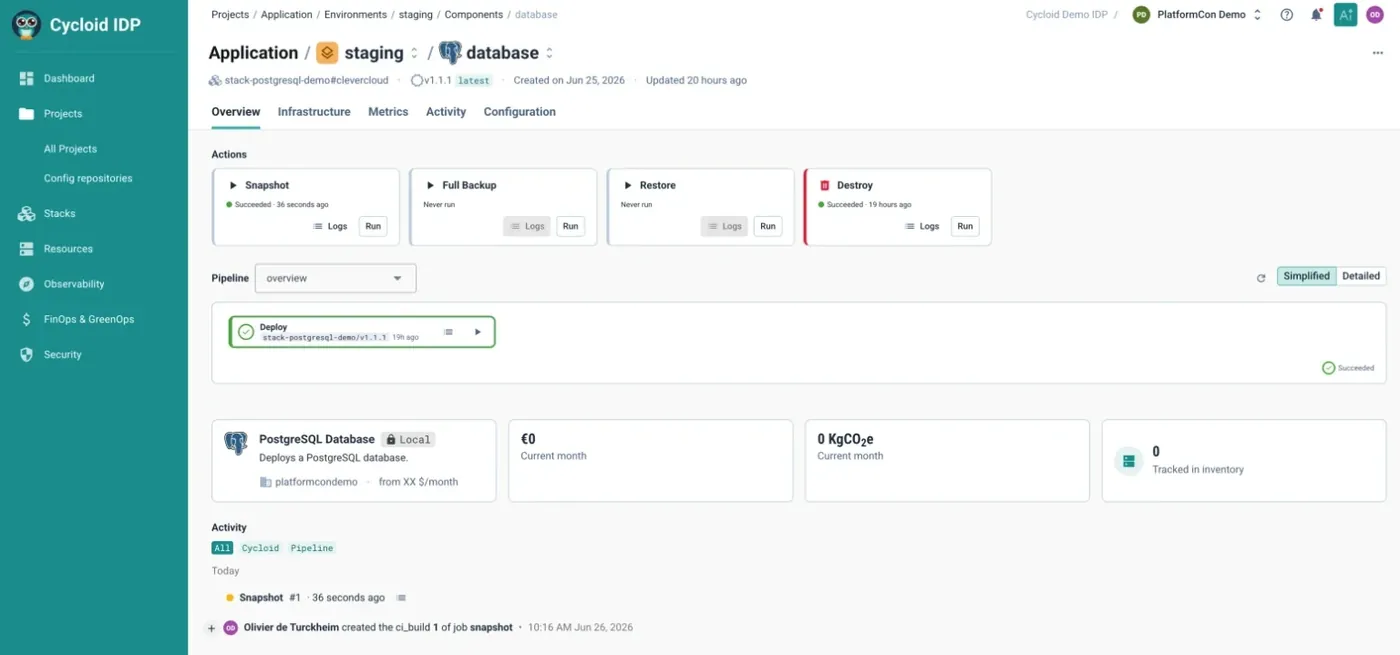This screenshot has height=655, width=1400.
Task: Run the Restore action
Action: pos(768,226)
